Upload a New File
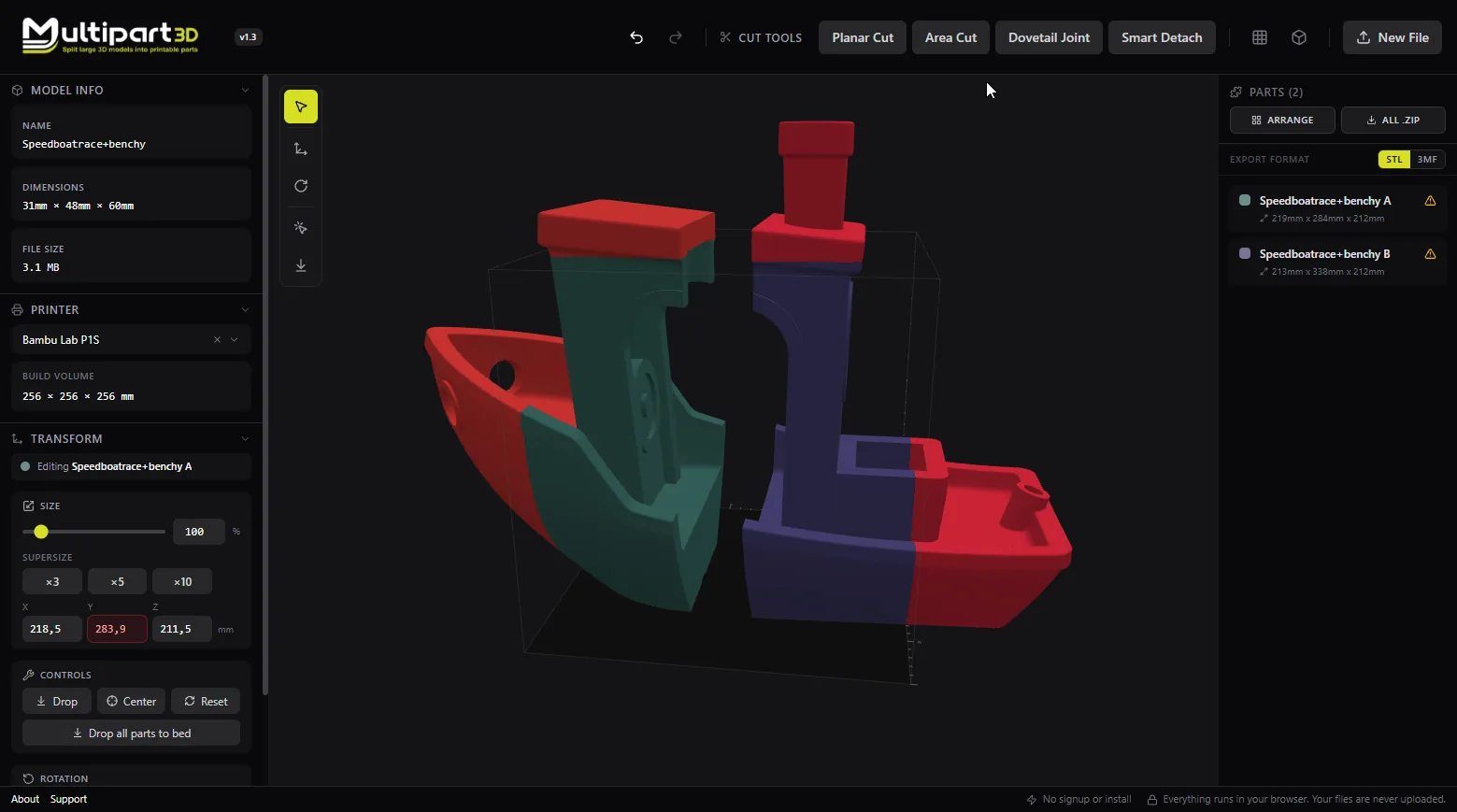 [1393, 37]
